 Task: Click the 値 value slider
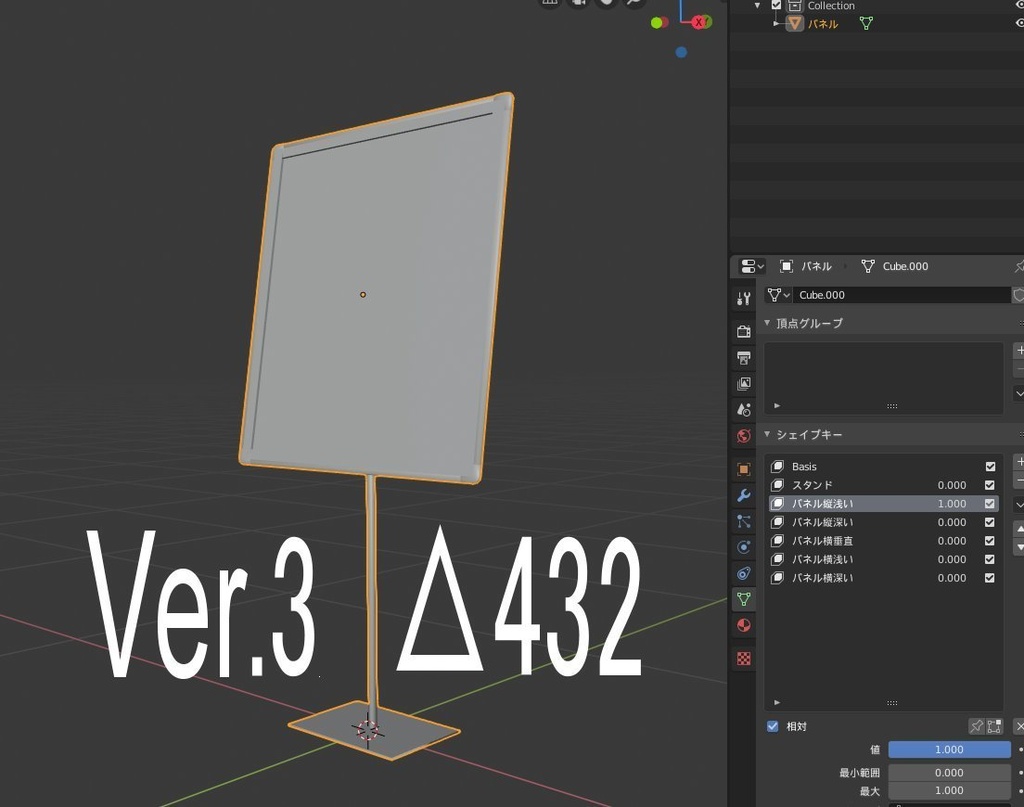pyautogui.click(x=949, y=750)
